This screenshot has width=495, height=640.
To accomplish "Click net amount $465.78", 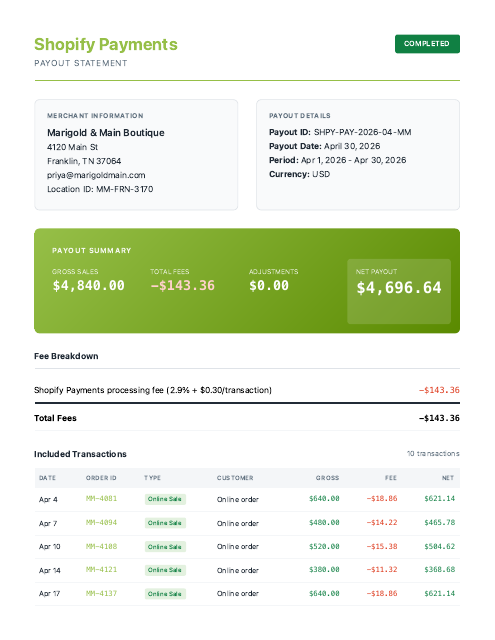I will pyautogui.click(x=440, y=522).
